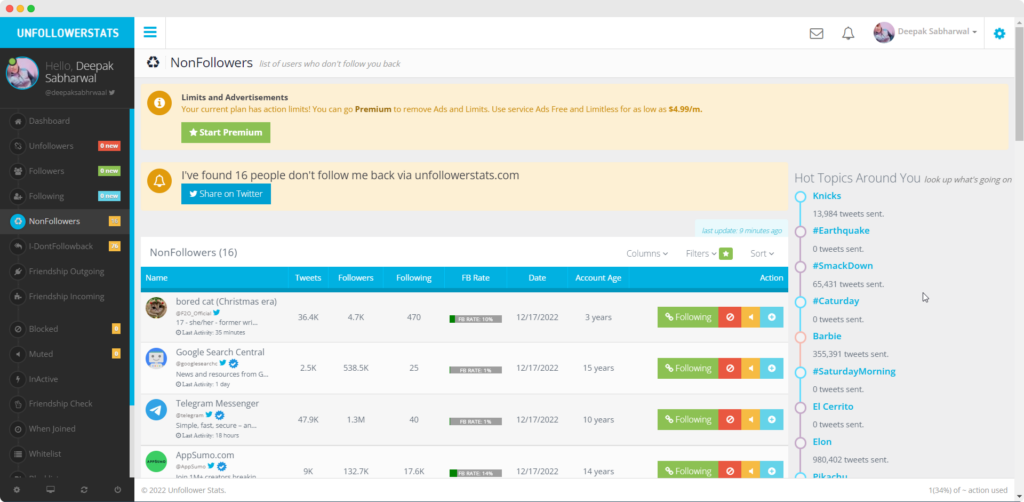The height and width of the screenshot is (502, 1024).
Task: Block Google Search Central via red icon
Action: click(729, 368)
